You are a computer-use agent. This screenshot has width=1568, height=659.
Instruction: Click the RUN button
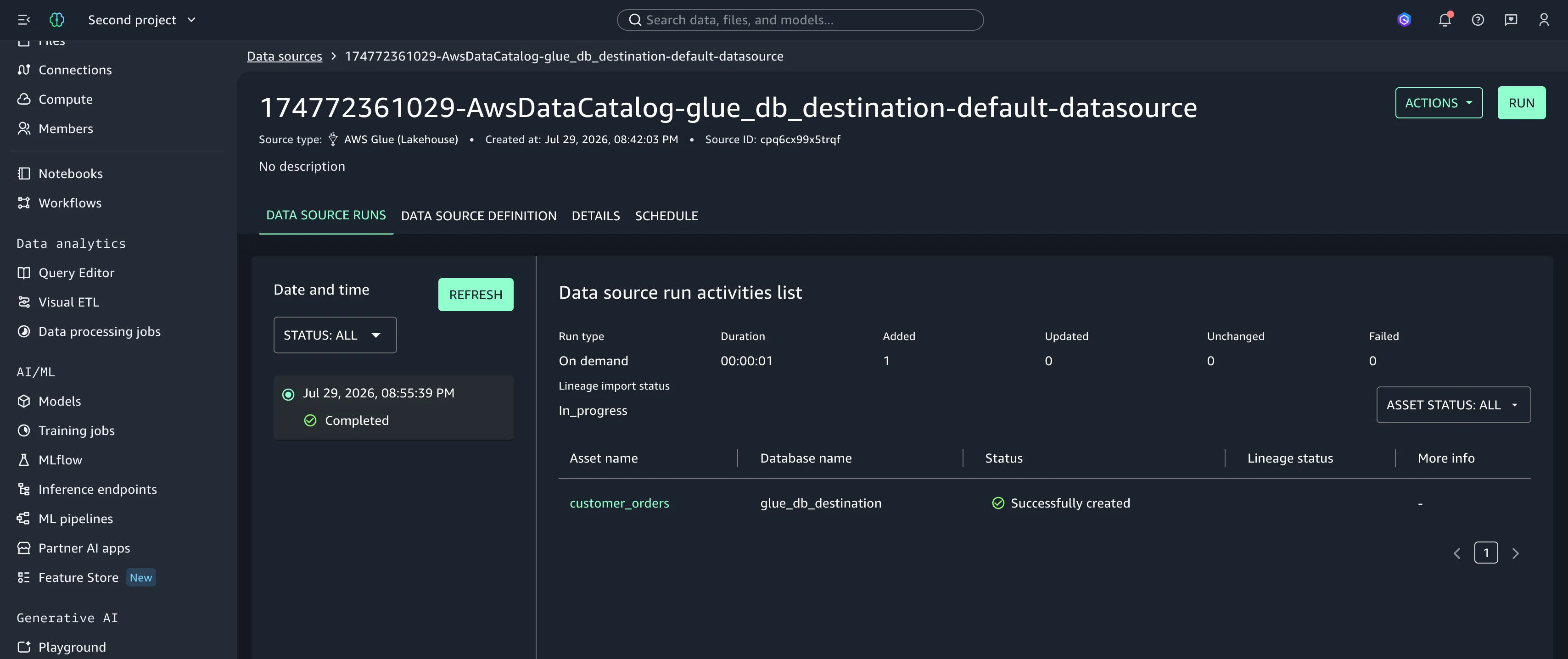[x=1521, y=103]
